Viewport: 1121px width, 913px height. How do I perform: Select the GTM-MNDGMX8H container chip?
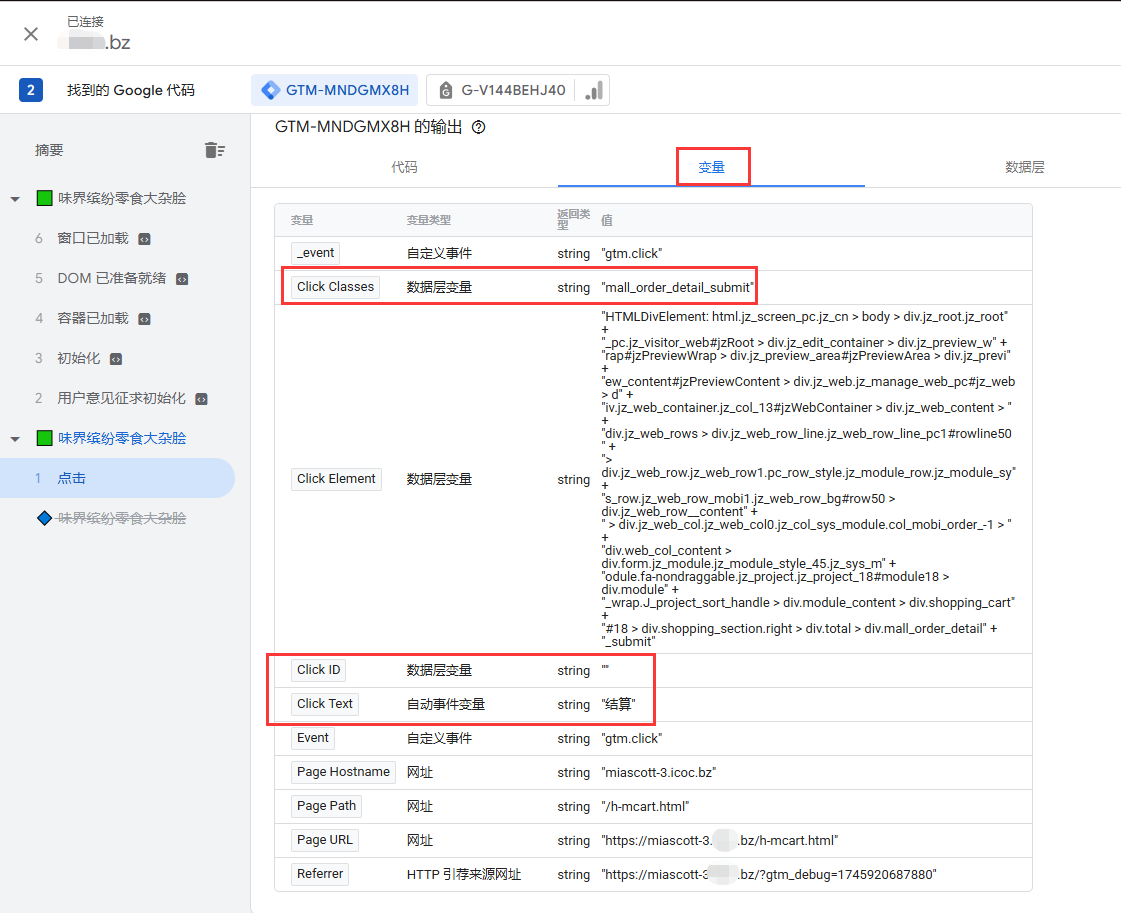click(x=335, y=90)
